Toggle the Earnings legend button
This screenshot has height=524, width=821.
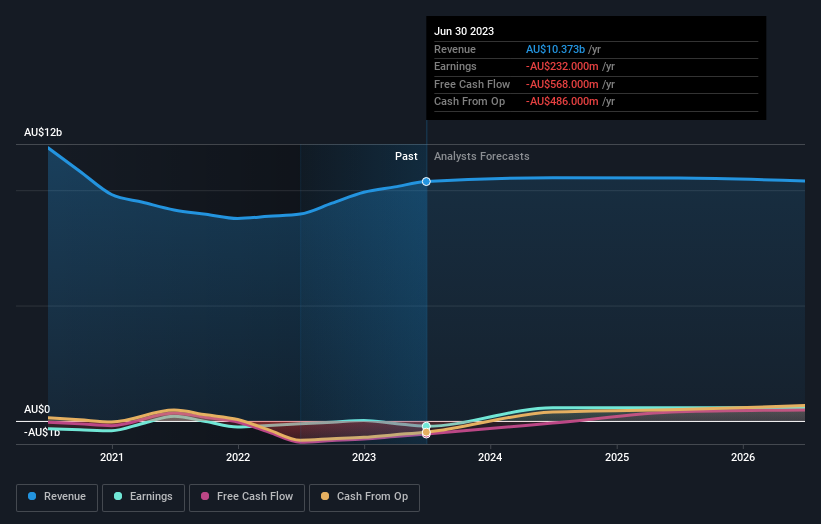143,497
